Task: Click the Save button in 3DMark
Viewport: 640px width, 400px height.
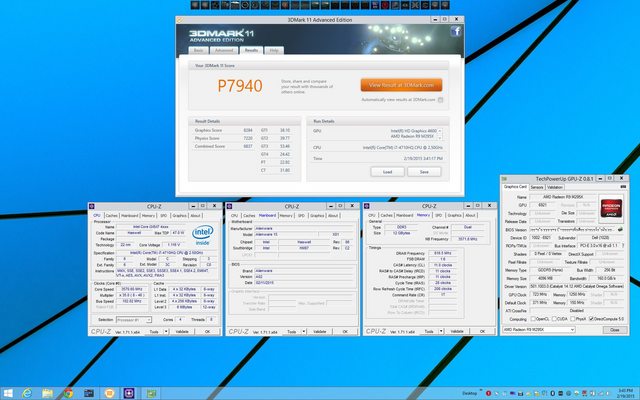Action: point(424,172)
